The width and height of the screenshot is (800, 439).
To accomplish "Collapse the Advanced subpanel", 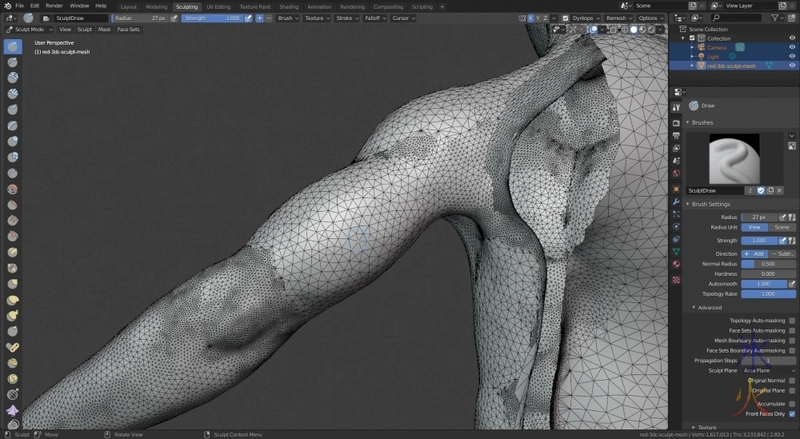I will [709, 308].
